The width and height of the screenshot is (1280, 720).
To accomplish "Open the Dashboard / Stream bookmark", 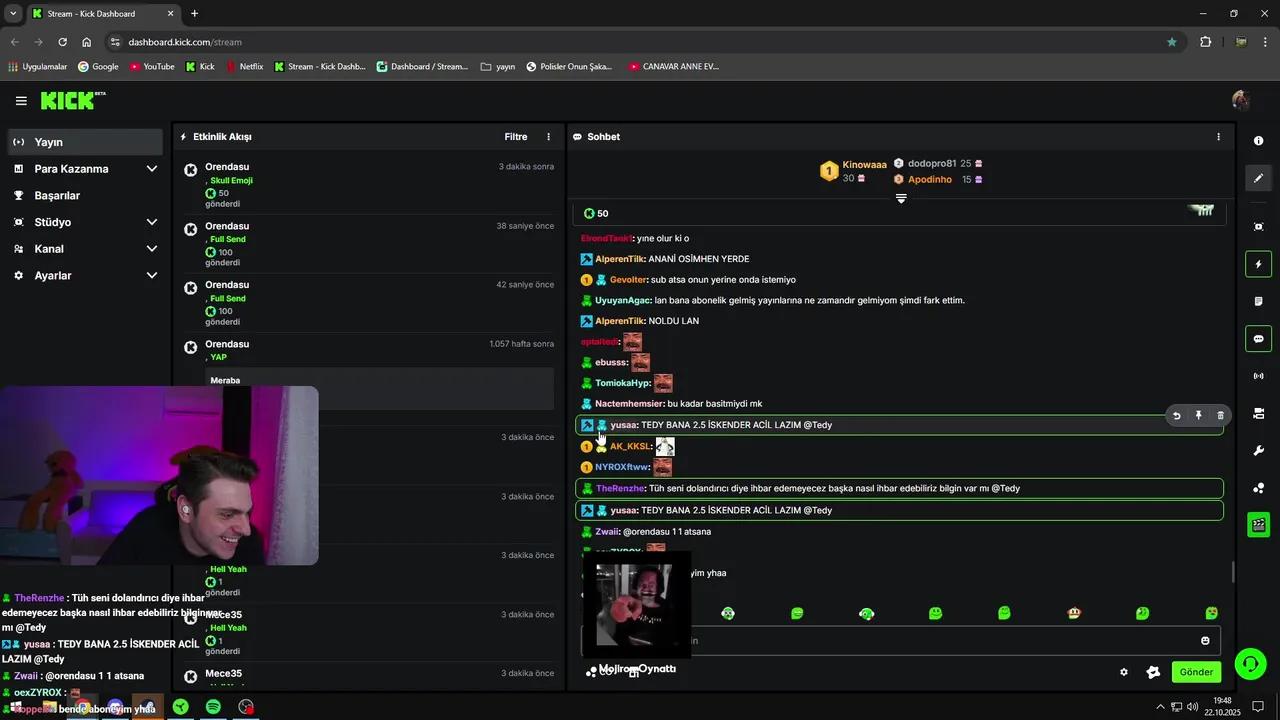I will coord(422,67).
